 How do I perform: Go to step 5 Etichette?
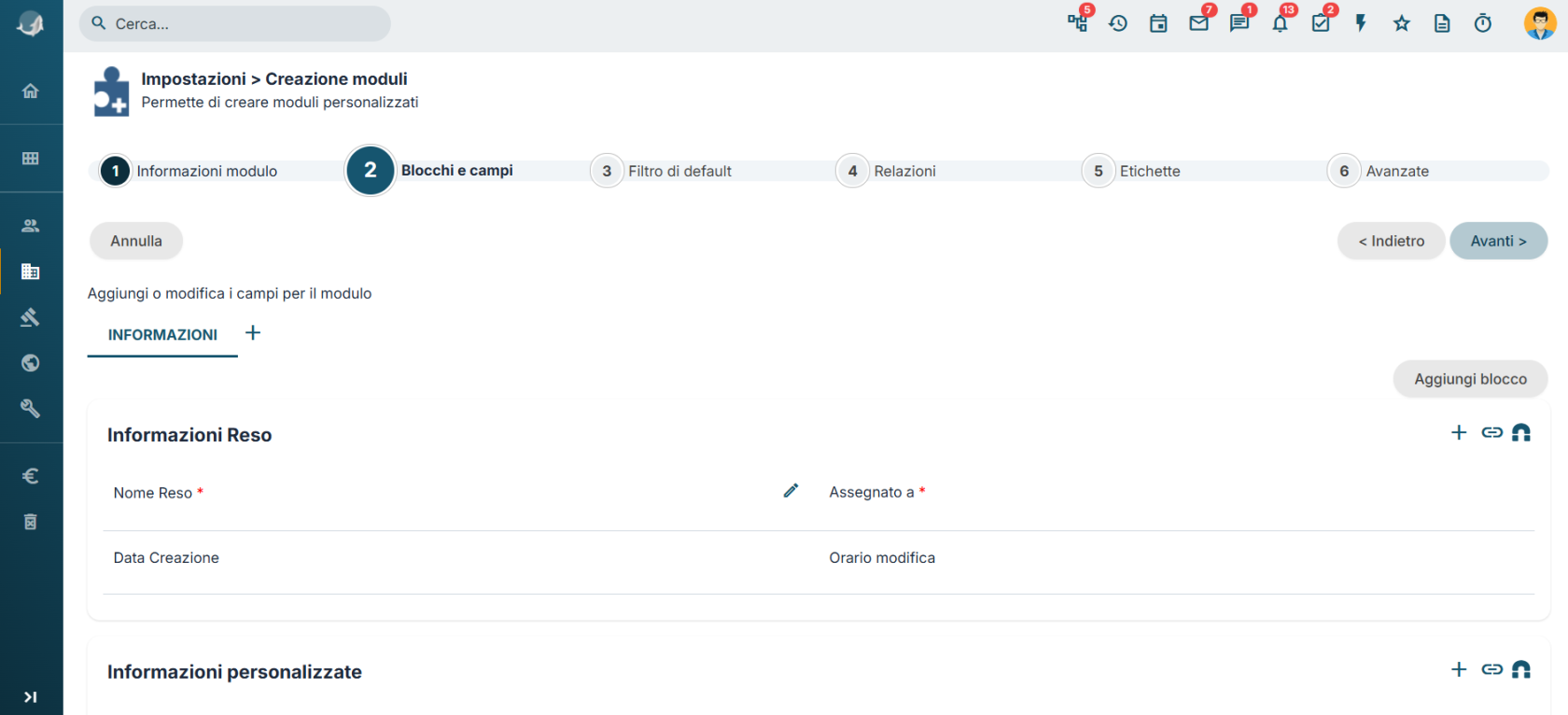tap(1132, 171)
